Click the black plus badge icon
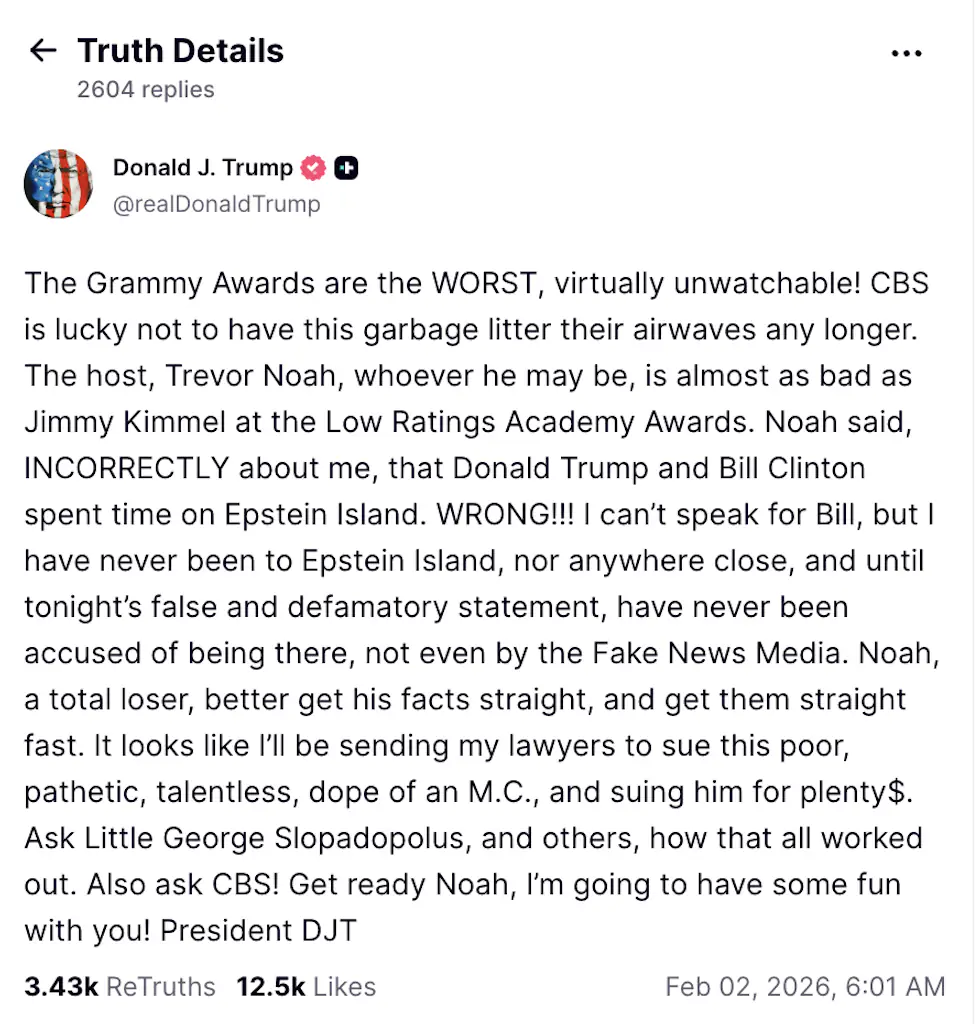Image resolution: width=976 pixels, height=1024 pixels. point(346,168)
